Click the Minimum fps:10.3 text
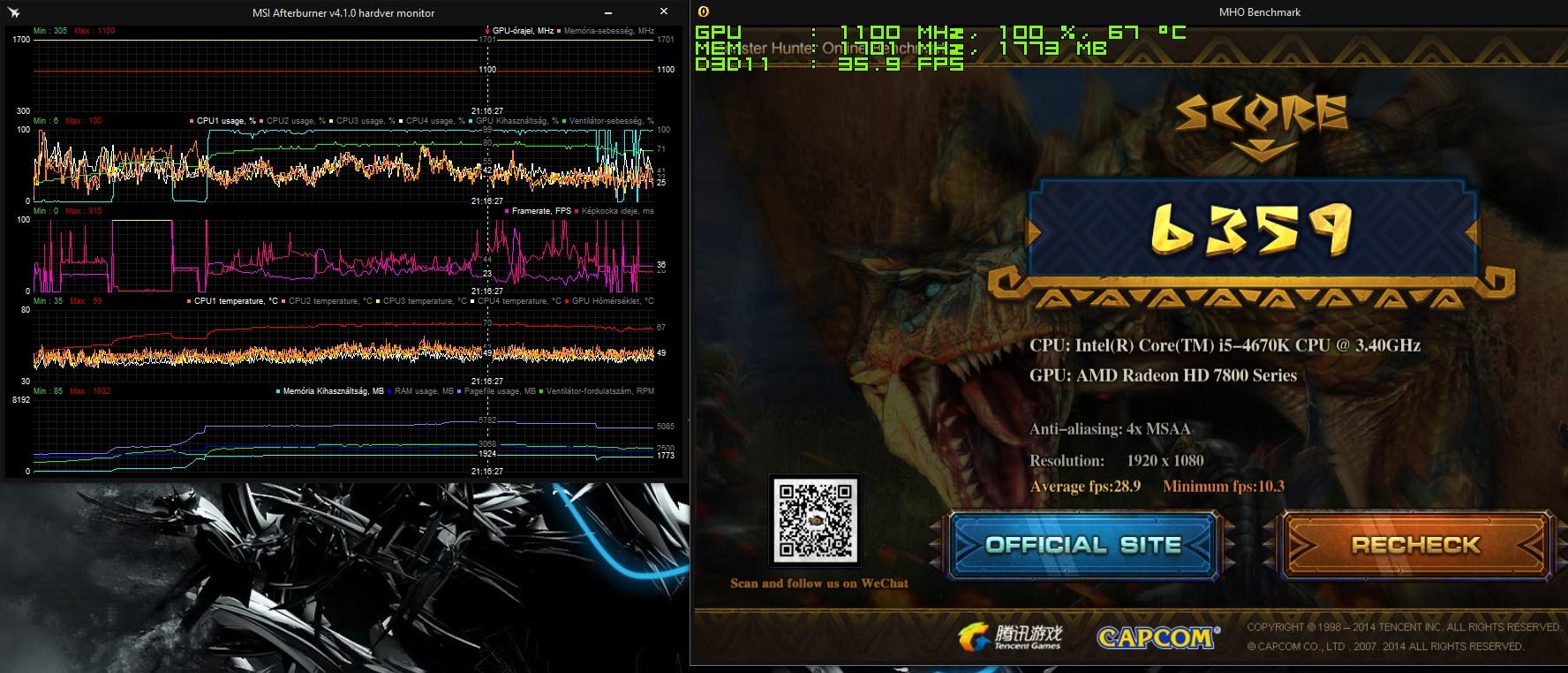The height and width of the screenshot is (673, 1568). (1223, 487)
